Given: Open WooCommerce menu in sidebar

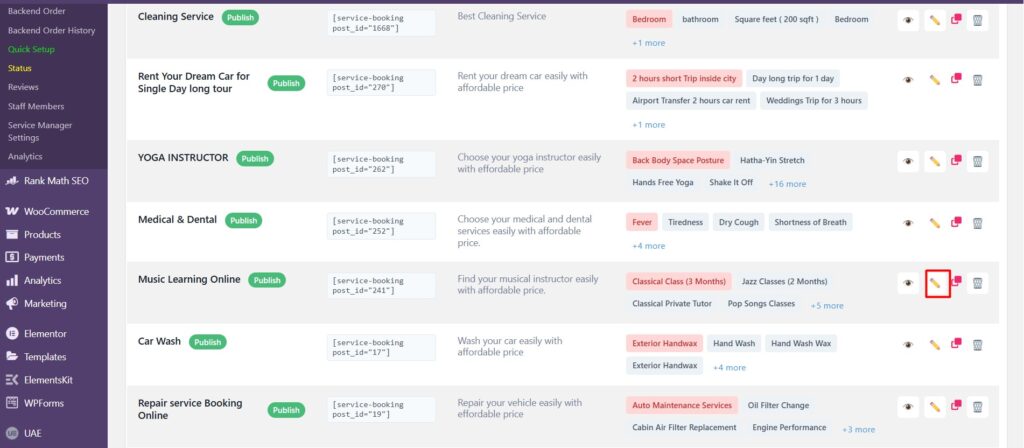Looking at the screenshot, I should [x=56, y=212].
